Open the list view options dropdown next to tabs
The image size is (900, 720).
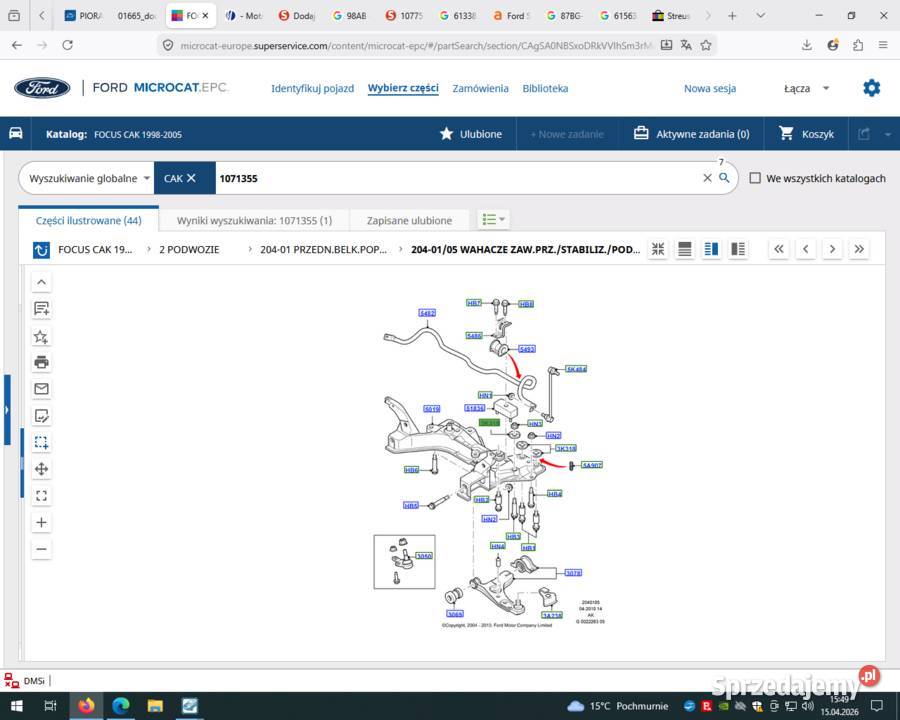click(x=494, y=219)
